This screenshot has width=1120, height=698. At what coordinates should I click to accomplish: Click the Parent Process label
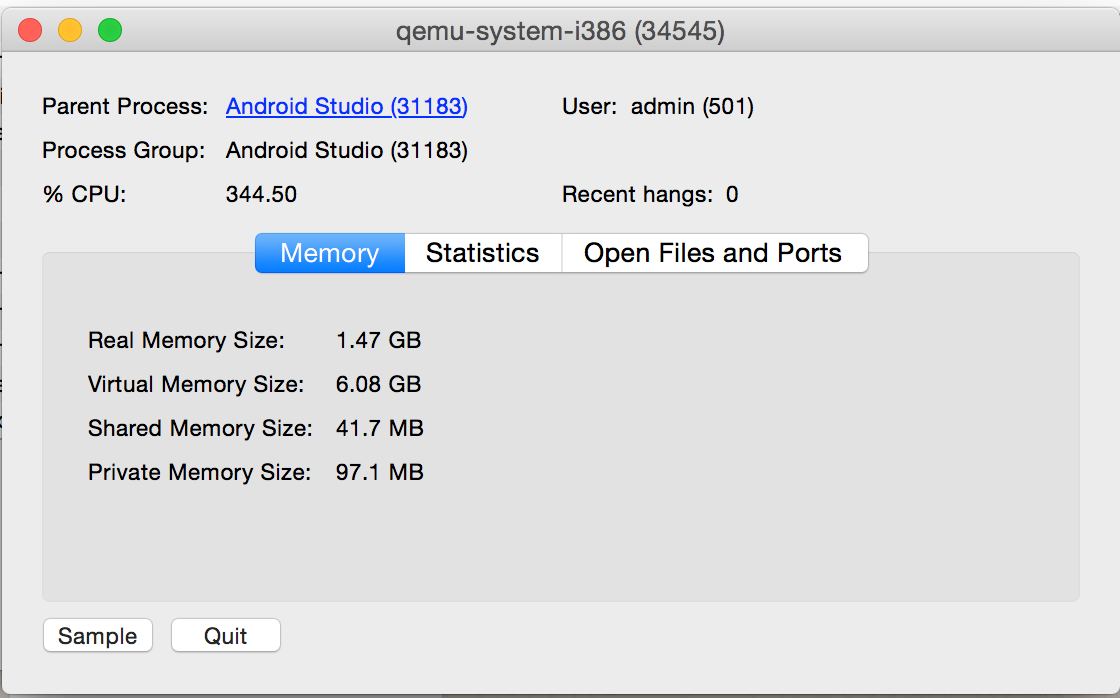(x=125, y=106)
